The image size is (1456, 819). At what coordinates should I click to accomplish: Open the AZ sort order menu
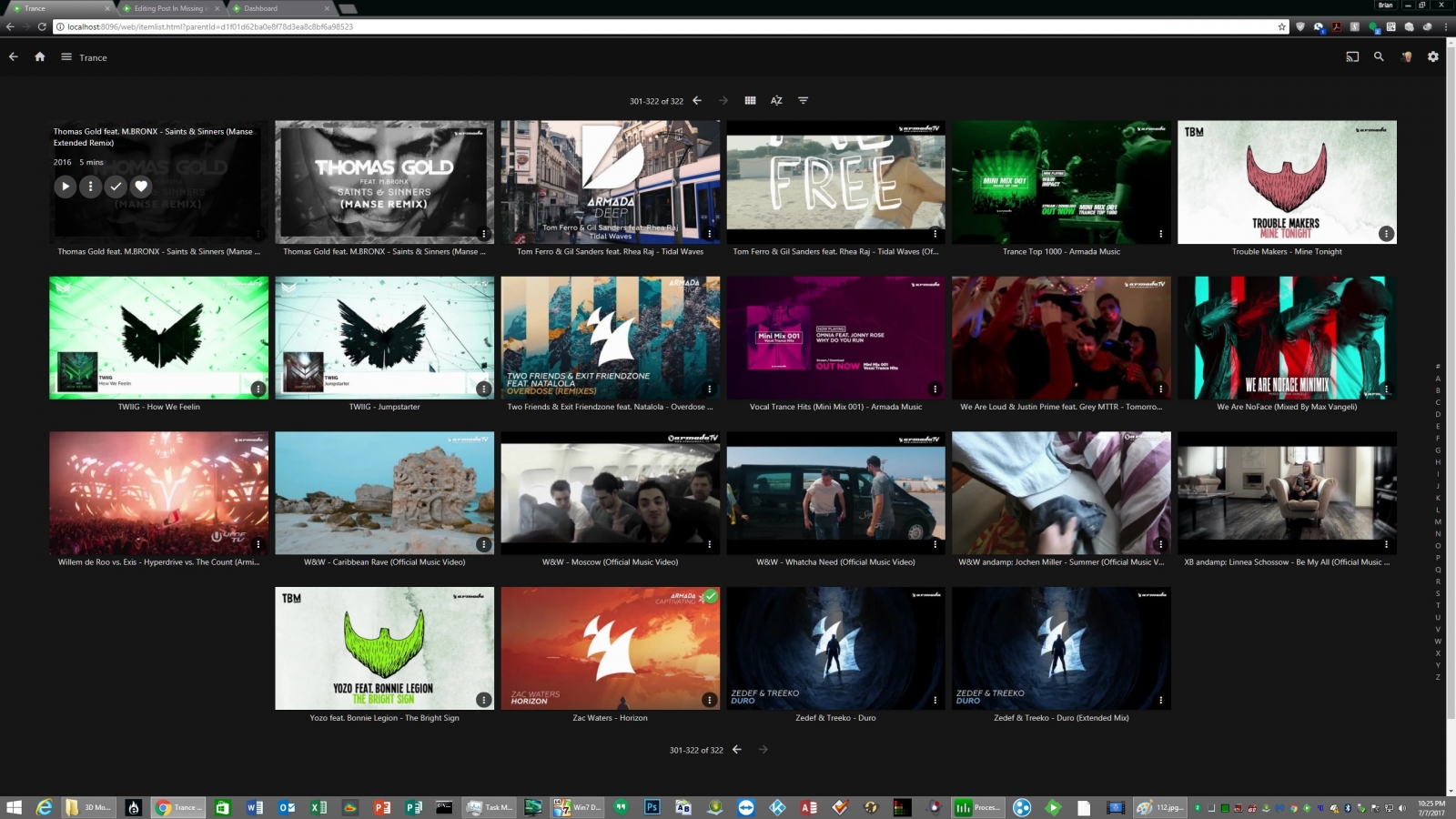[776, 100]
